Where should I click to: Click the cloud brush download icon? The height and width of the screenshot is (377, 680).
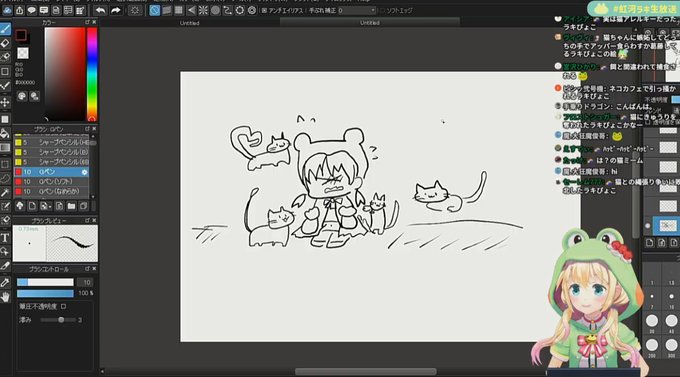coord(20,206)
